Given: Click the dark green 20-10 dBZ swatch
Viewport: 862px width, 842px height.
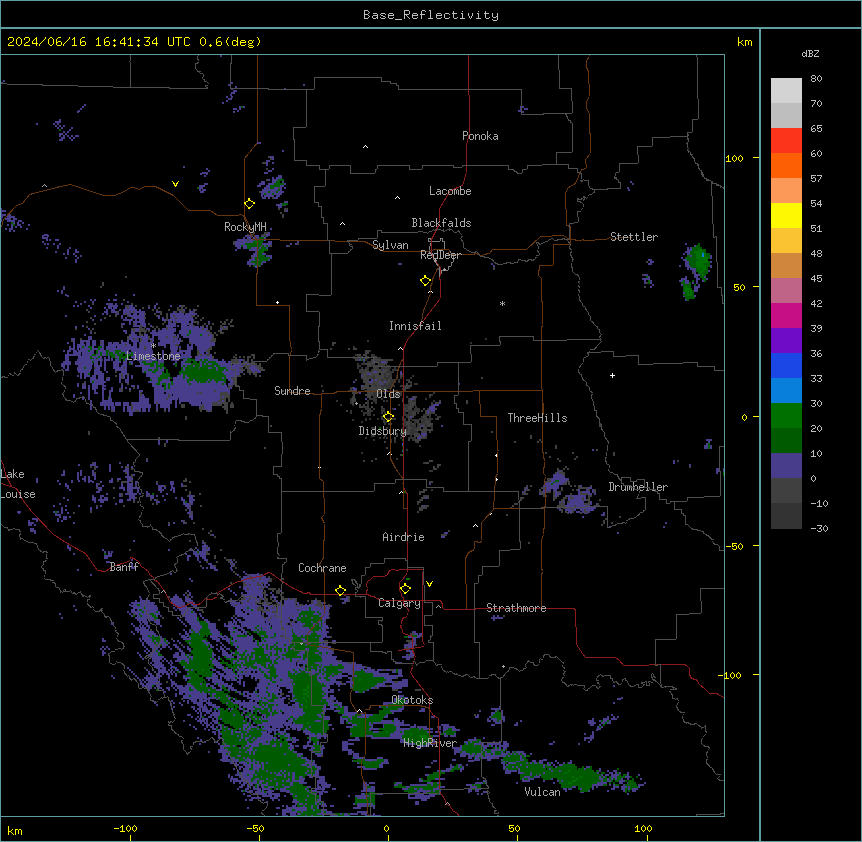Looking at the screenshot, I should (x=786, y=440).
